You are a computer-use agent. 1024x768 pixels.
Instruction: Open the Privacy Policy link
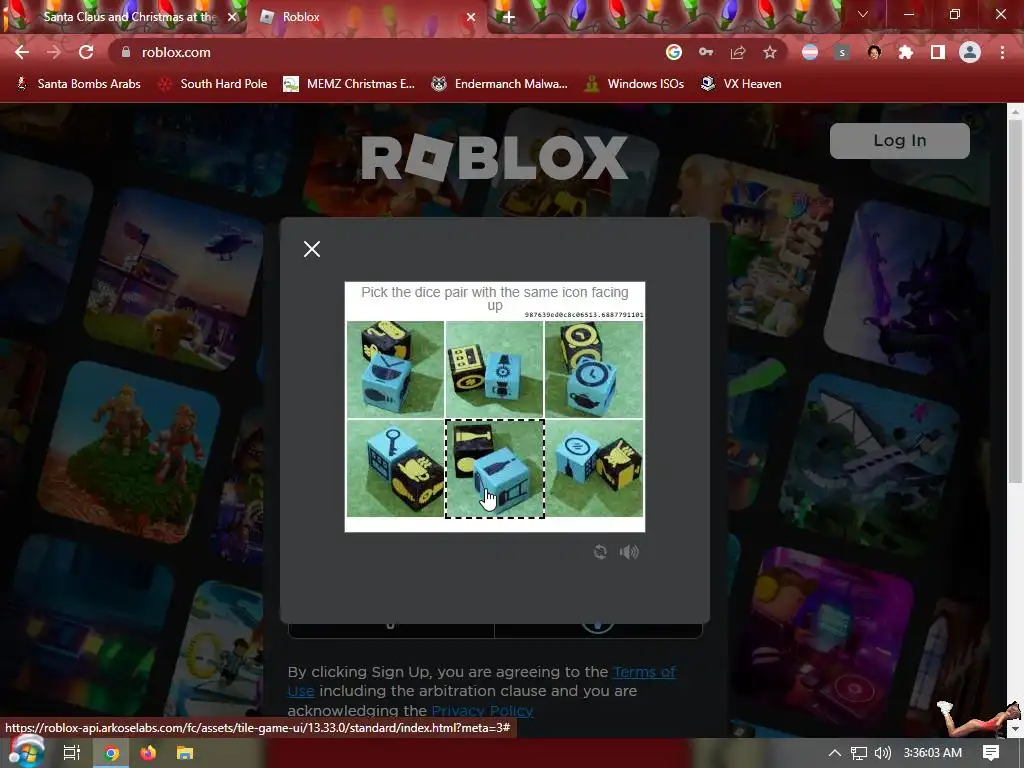482,711
